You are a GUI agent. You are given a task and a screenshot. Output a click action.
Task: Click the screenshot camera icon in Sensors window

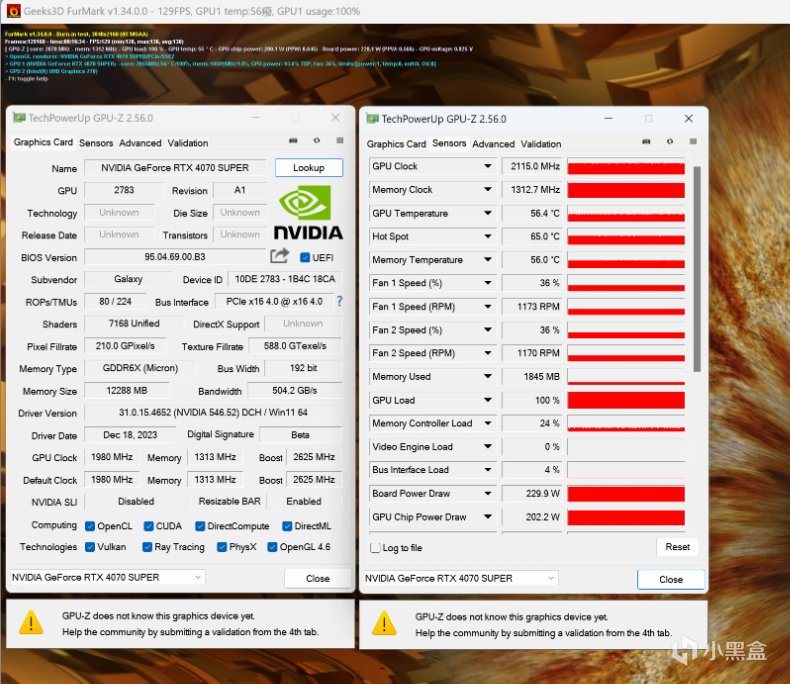tap(646, 142)
